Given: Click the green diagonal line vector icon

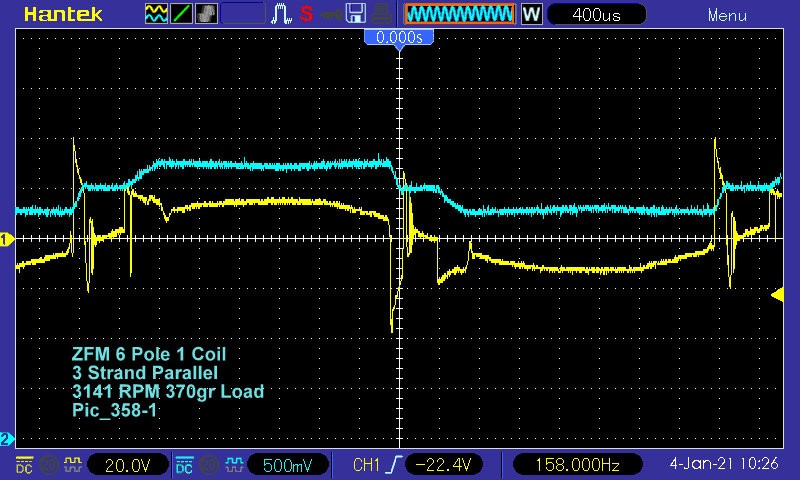Looking at the screenshot, I should [x=181, y=14].
